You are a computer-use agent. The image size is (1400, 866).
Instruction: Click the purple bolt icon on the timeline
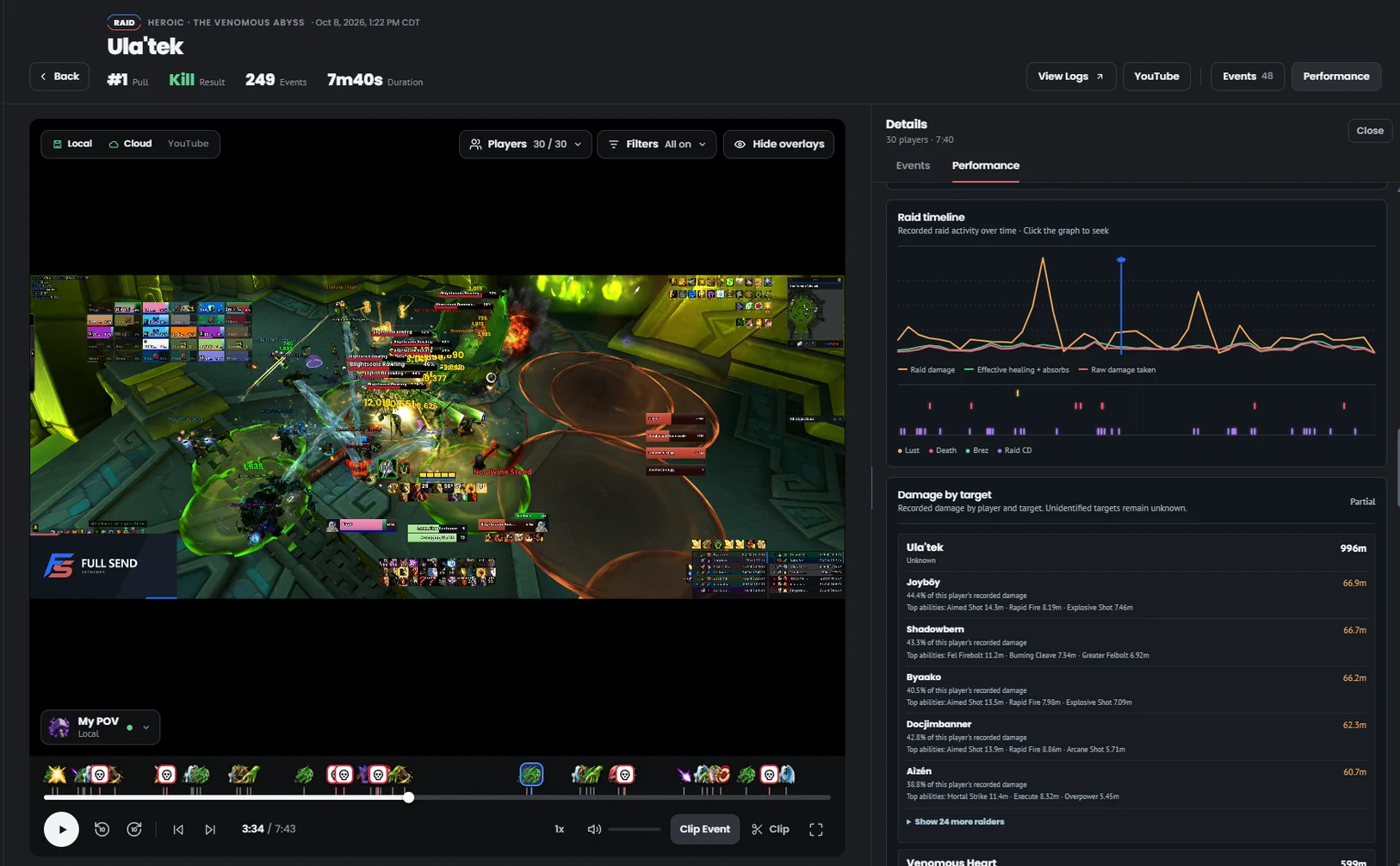pos(684,775)
